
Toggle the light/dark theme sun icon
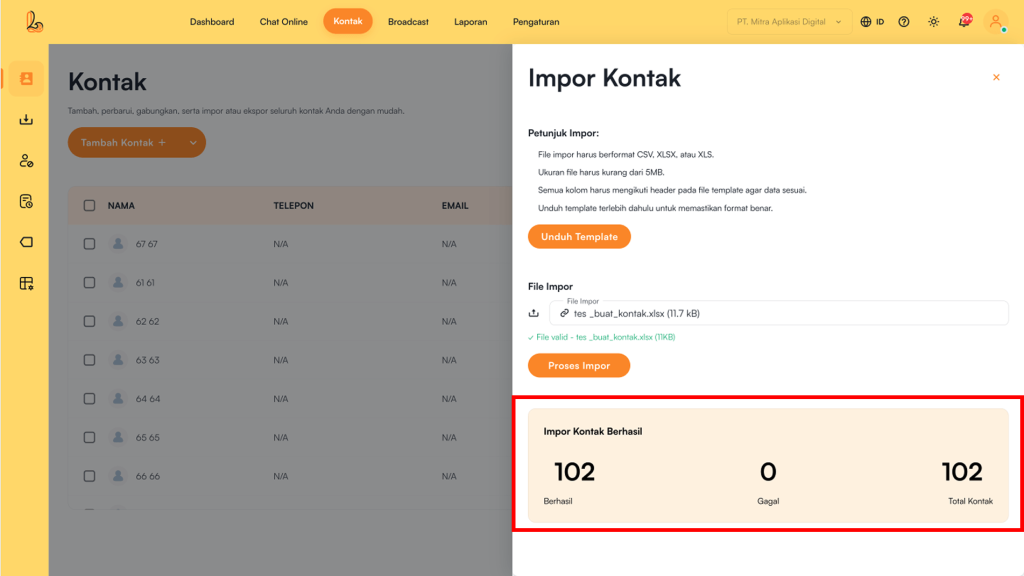(933, 22)
